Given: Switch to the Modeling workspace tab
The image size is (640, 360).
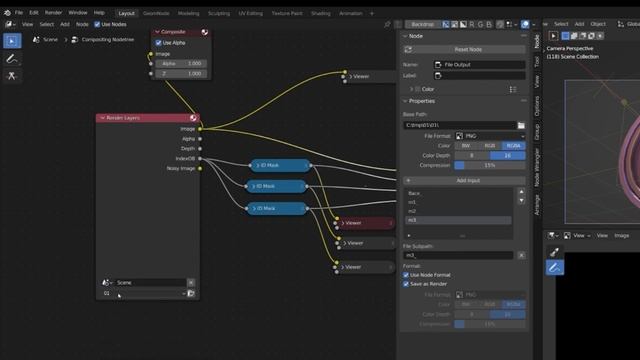Looking at the screenshot, I should [188, 13].
